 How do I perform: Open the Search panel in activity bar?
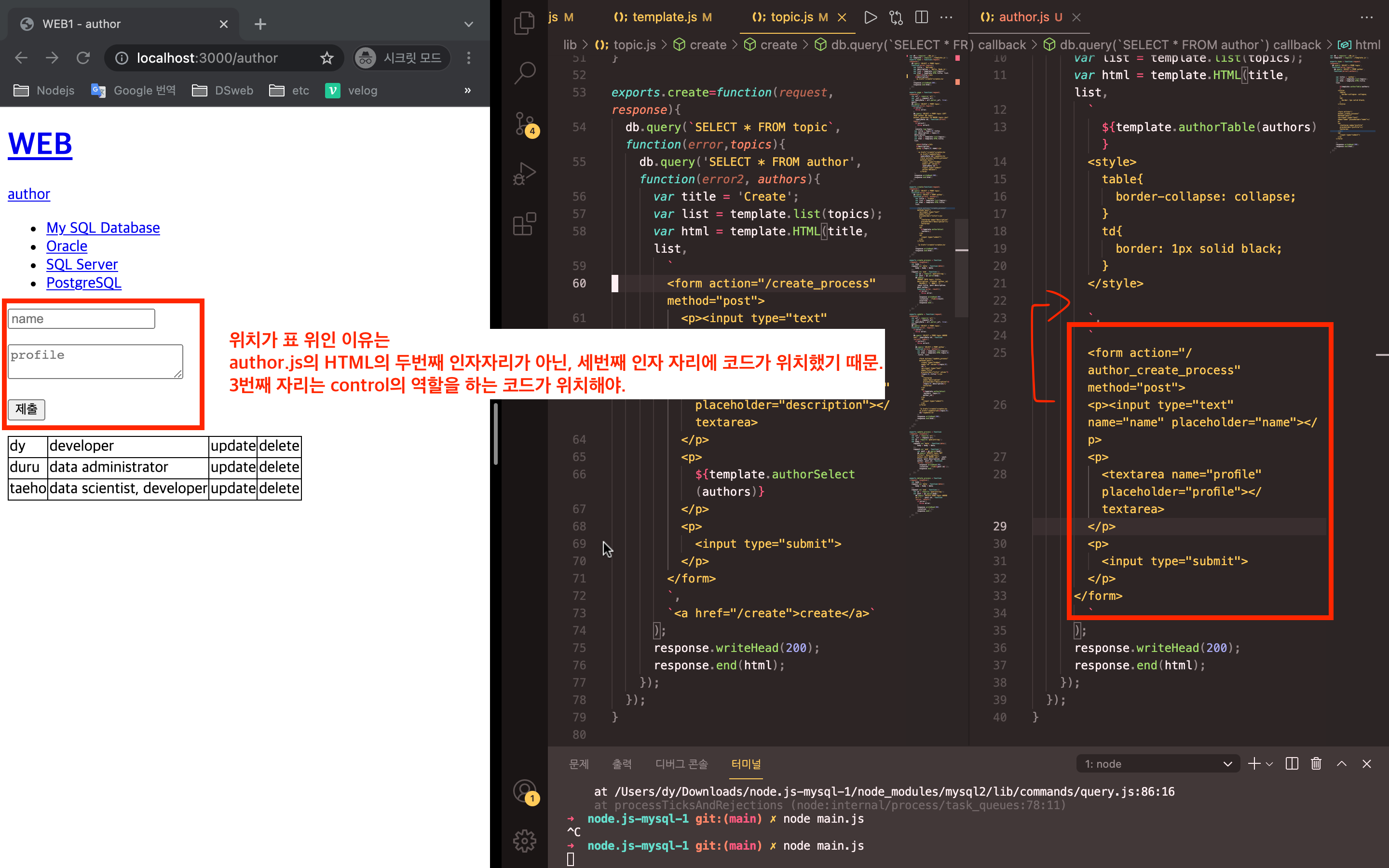click(x=524, y=73)
